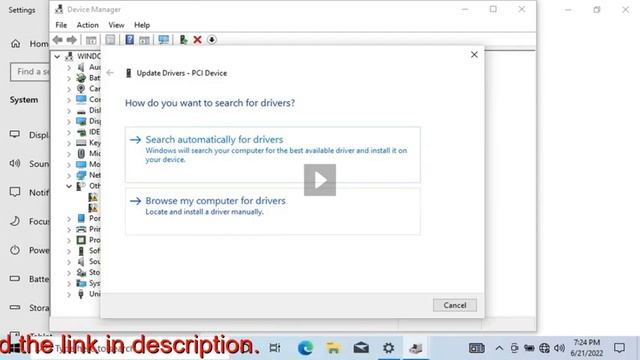The height and width of the screenshot is (360, 640).
Task: Click the network globe icon in system tray
Action: click(x=544, y=348)
